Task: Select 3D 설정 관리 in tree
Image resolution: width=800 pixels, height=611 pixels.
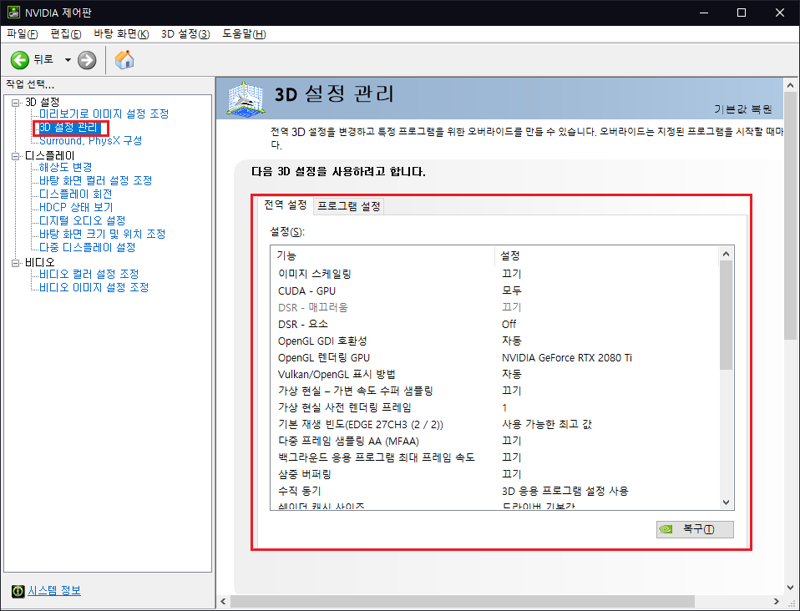Action: (x=68, y=127)
